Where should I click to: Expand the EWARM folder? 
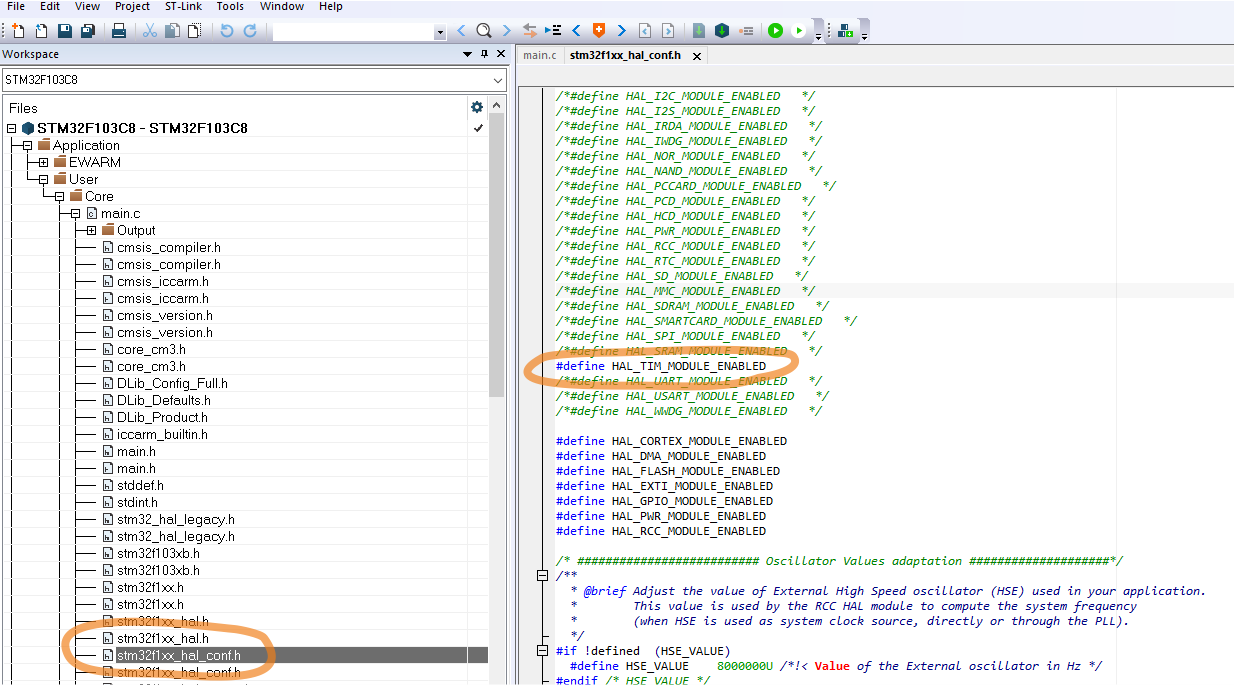pos(43,162)
